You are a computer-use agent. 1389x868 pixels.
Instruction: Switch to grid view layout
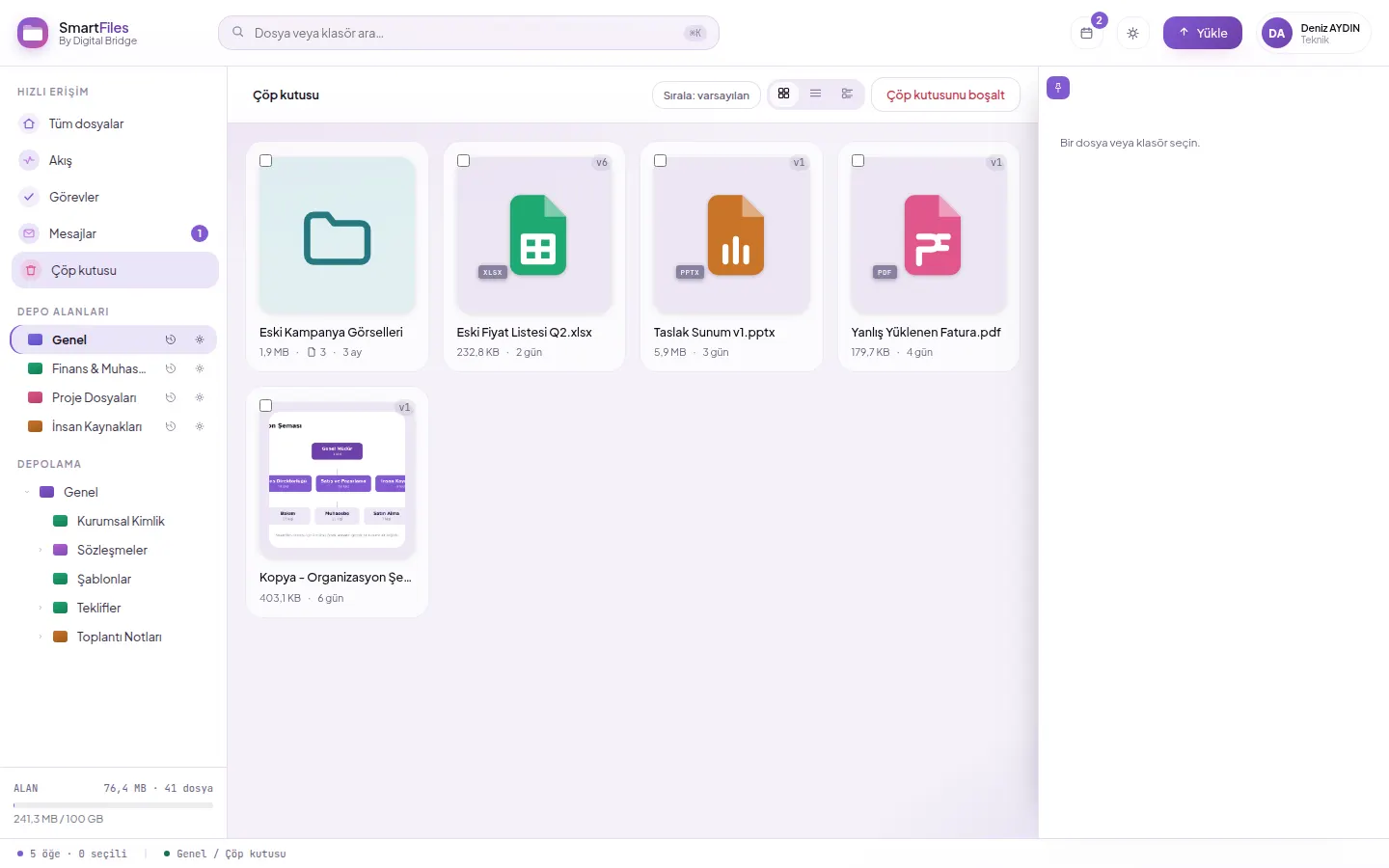(783, 94)
